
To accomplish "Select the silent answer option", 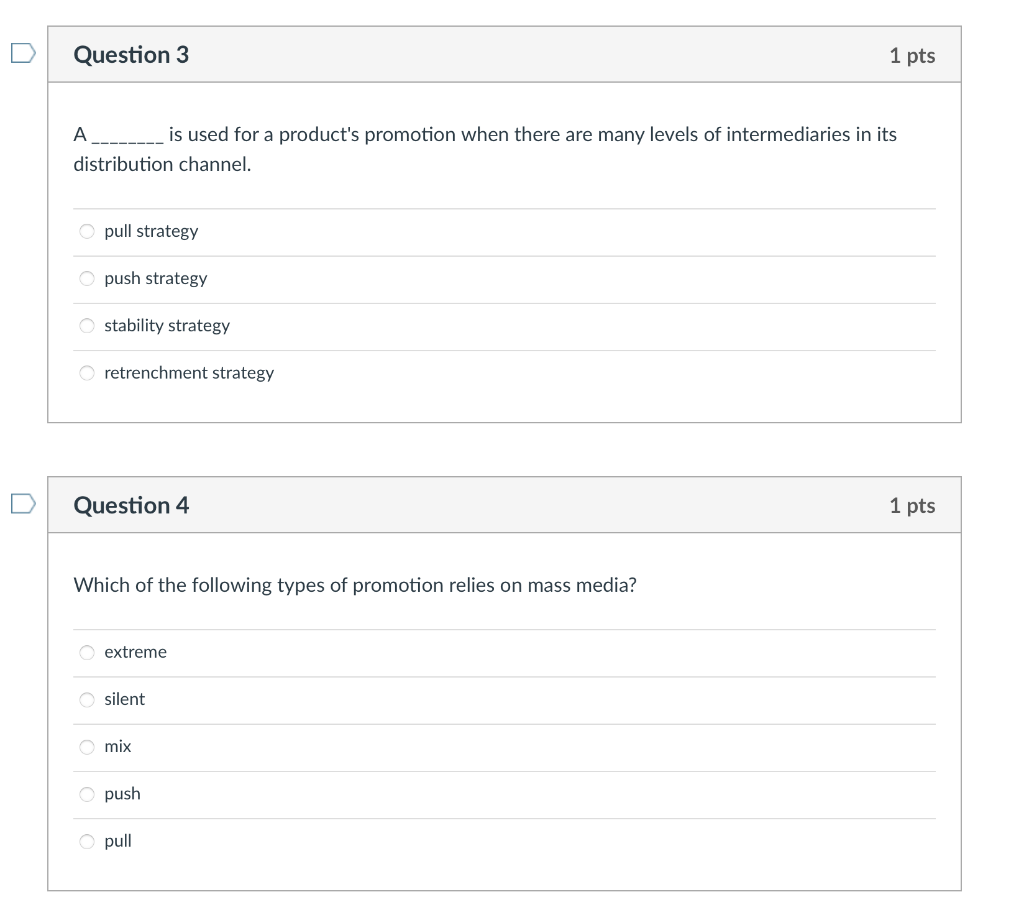I will coord(87,699).
